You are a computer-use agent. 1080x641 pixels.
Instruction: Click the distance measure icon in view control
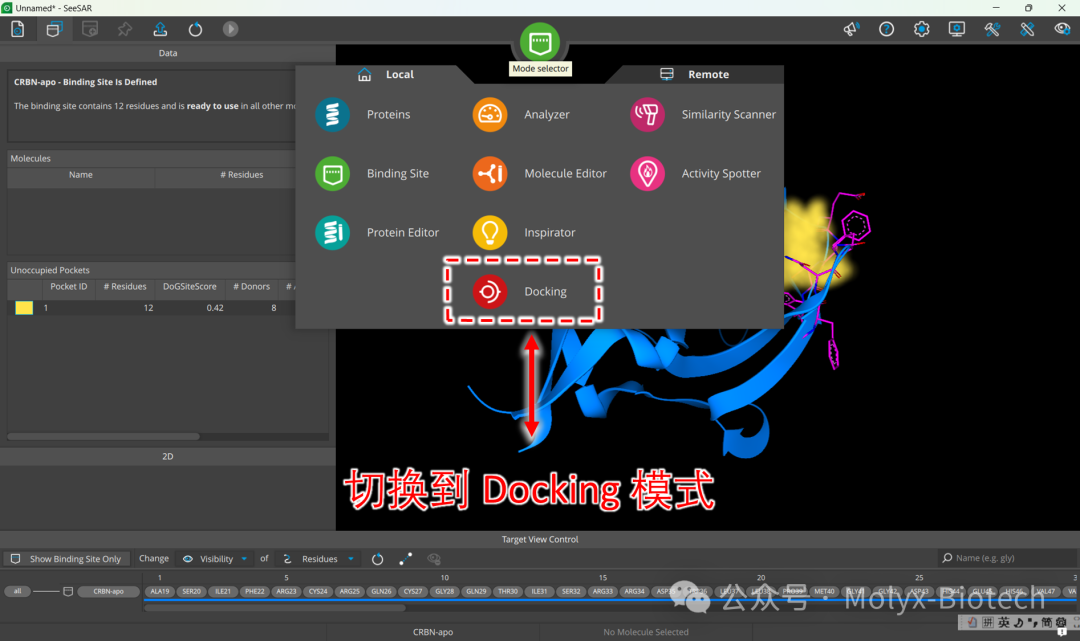tap(406, 558)
